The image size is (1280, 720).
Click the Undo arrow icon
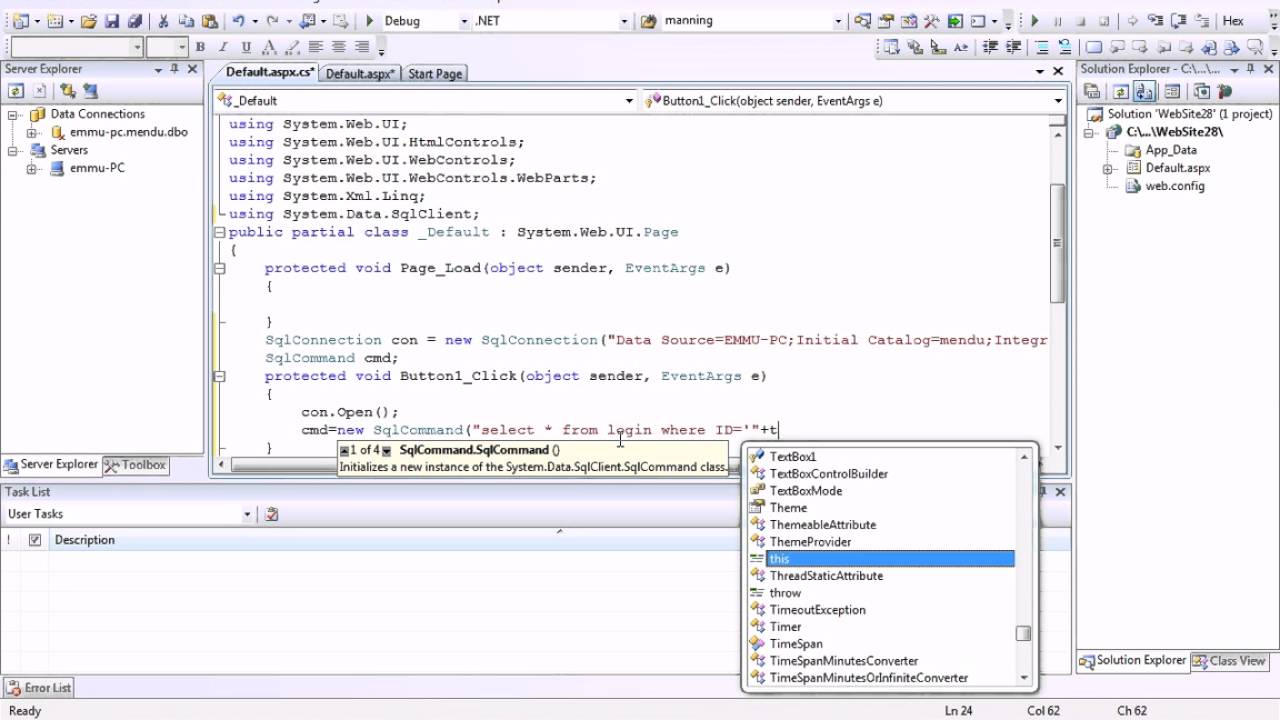point(238,21)
